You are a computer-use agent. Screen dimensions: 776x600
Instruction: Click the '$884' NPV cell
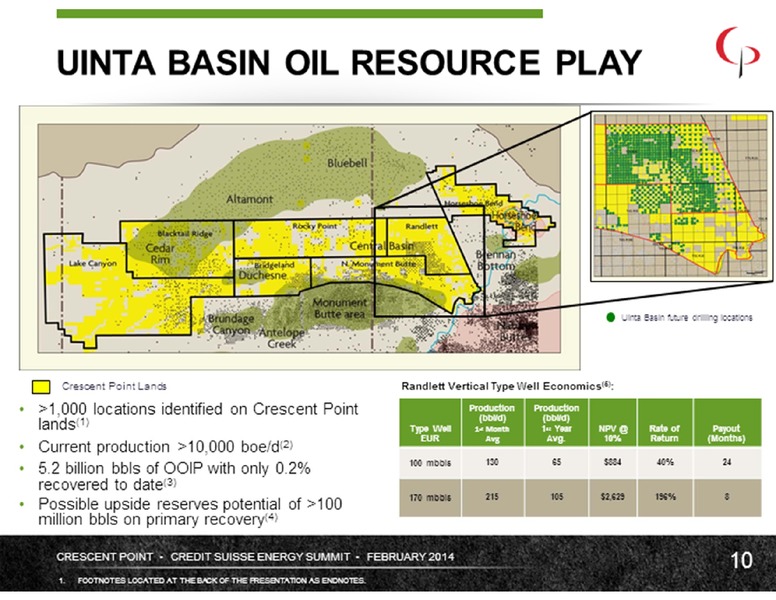pos(613,462)
